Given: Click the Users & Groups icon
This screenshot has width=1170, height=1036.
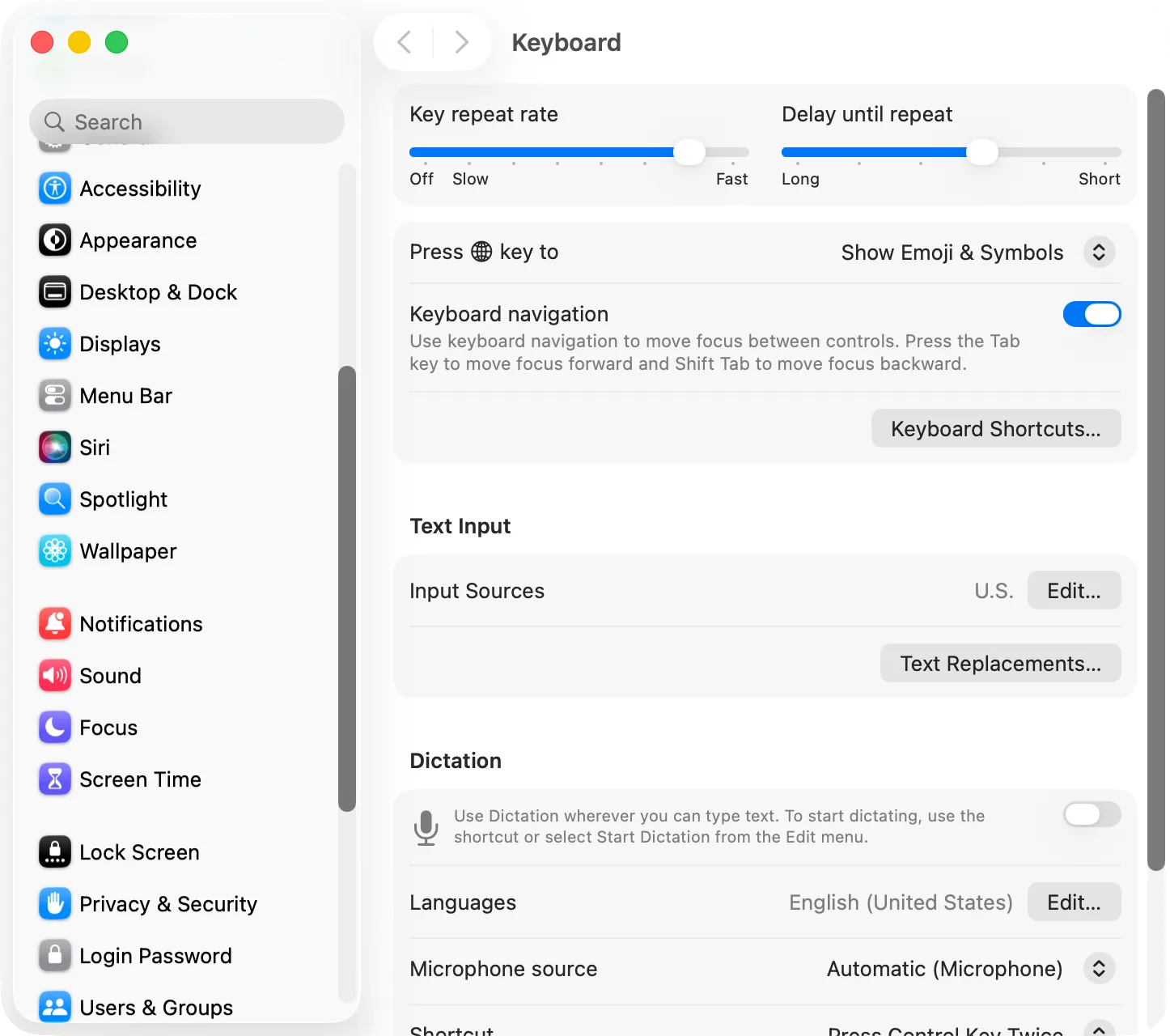Looking at the screenshot, I should pyautogui.click(x=55, y=1008).
